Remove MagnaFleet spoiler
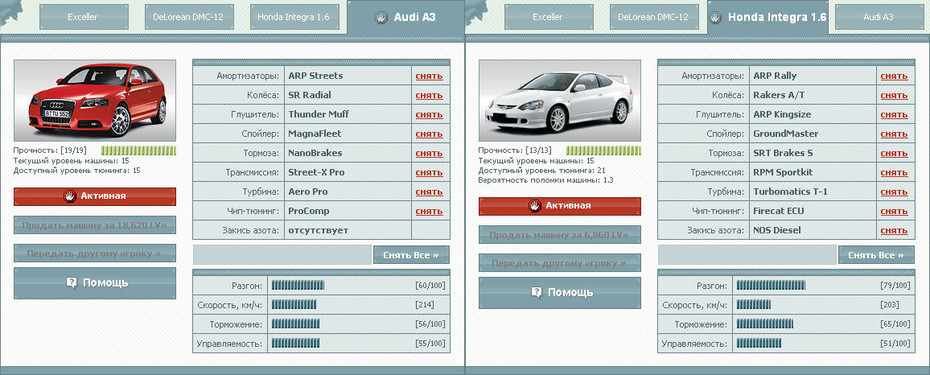The height and width of the screenshot is (375, 930). point(429,134)
